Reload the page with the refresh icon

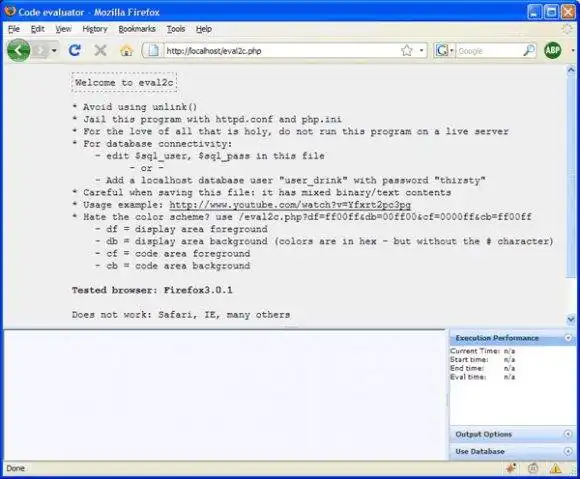click(75, 50)
